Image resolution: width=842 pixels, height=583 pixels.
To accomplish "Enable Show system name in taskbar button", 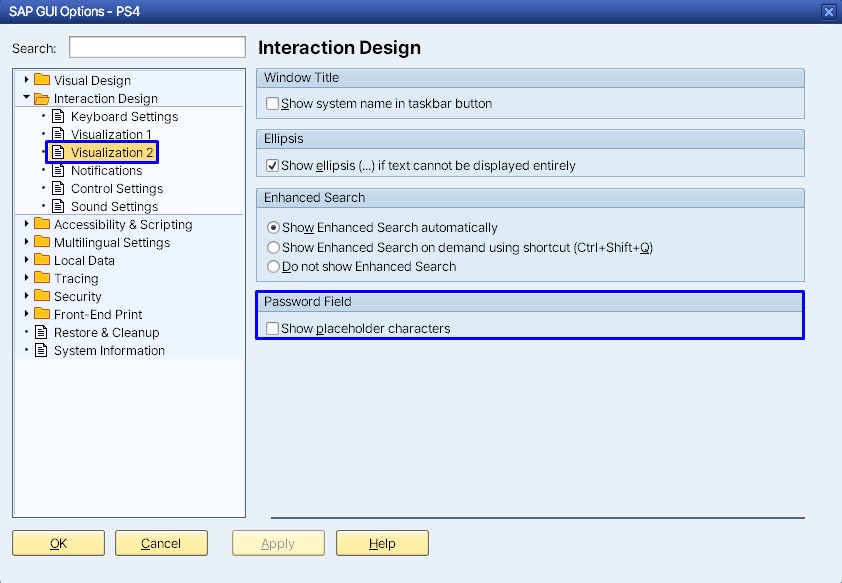I will click(x=272, y=104).
